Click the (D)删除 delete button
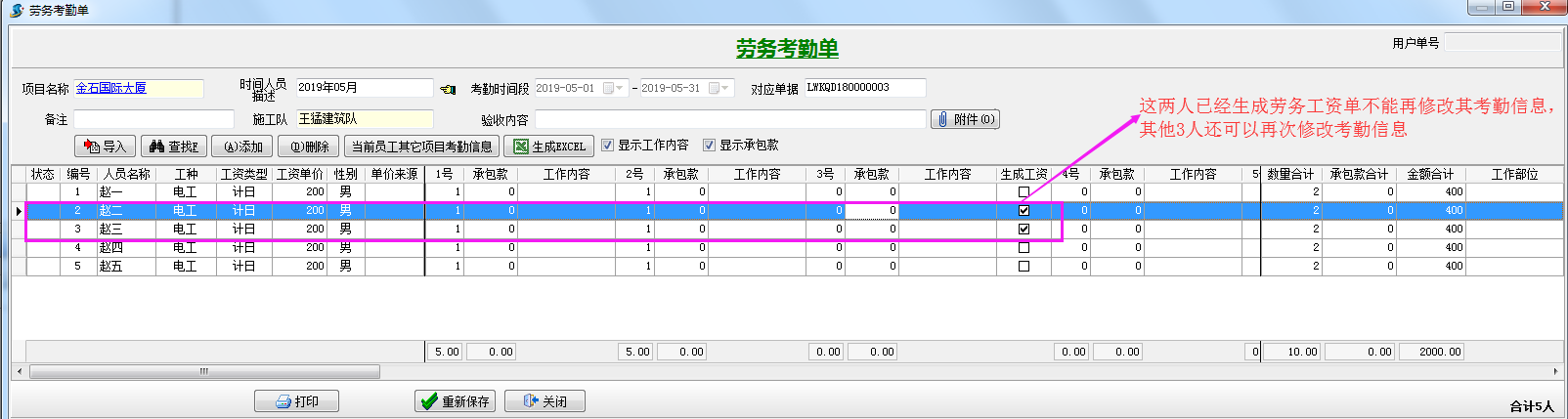The image size is (1568, 419). 309,147
